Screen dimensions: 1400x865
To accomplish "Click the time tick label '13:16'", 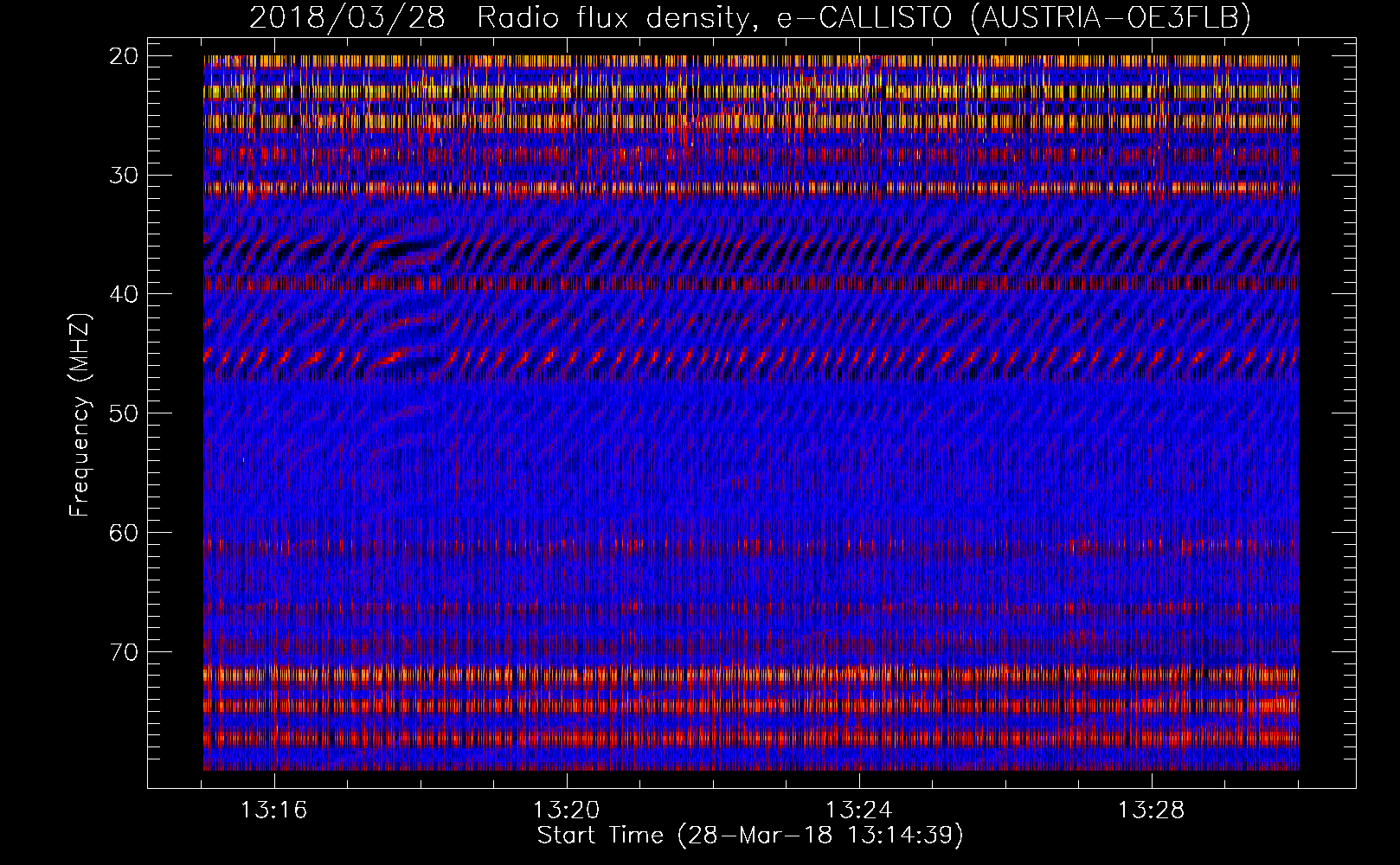I will pyautogui.click(x=274, y=811).
